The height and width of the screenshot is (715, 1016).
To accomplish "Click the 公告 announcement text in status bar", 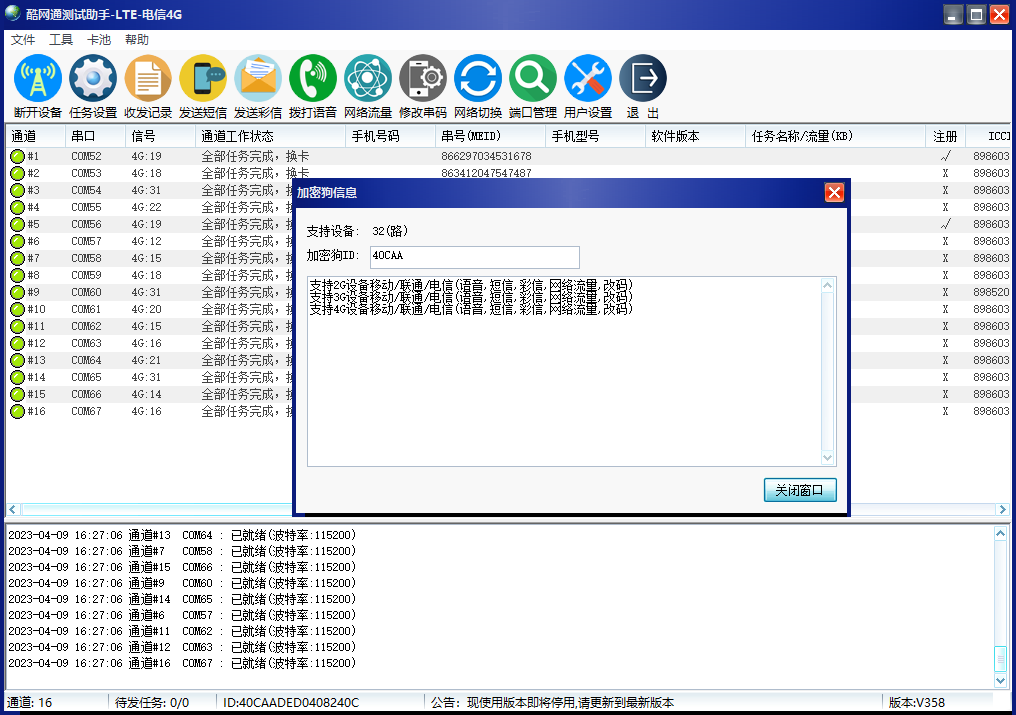I will [x=552, y=703].
